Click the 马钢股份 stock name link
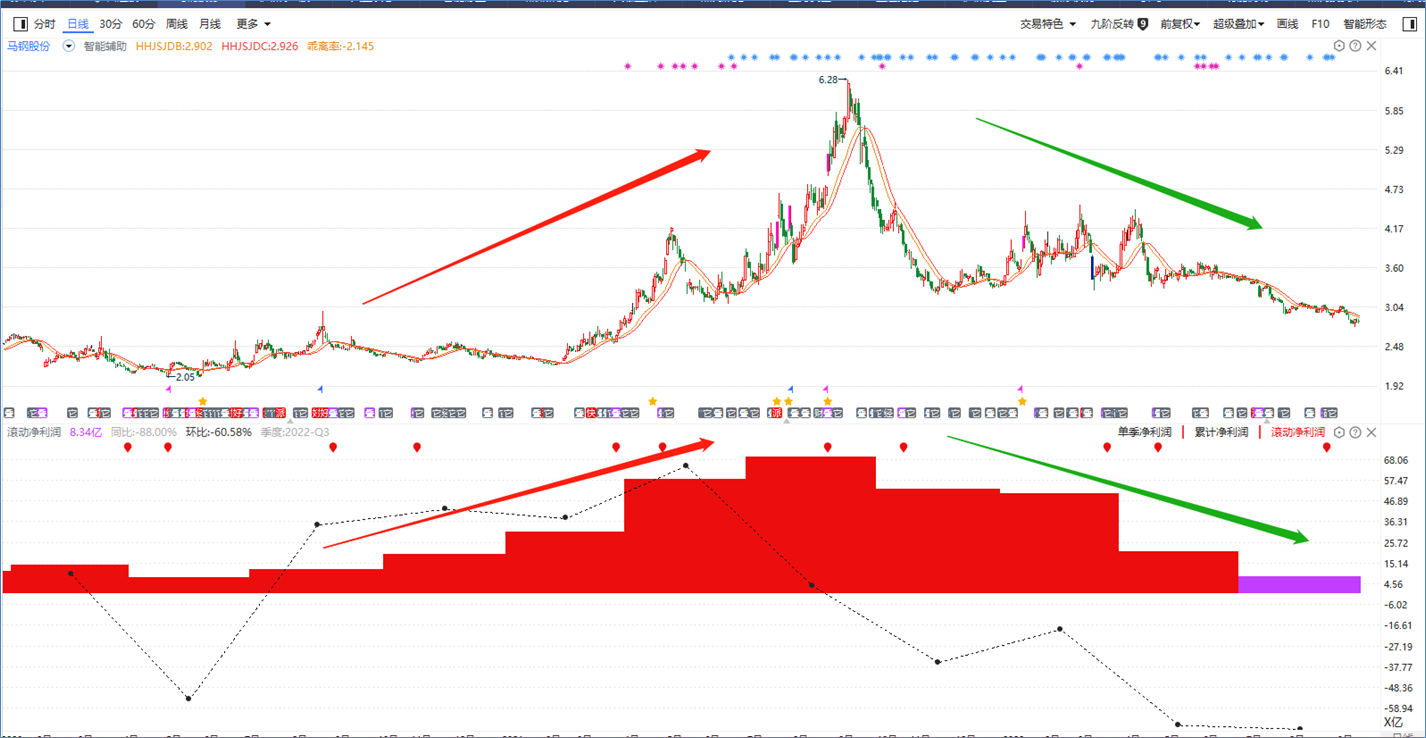Screen dimensions: 1426x738 (x=29, y=46)
